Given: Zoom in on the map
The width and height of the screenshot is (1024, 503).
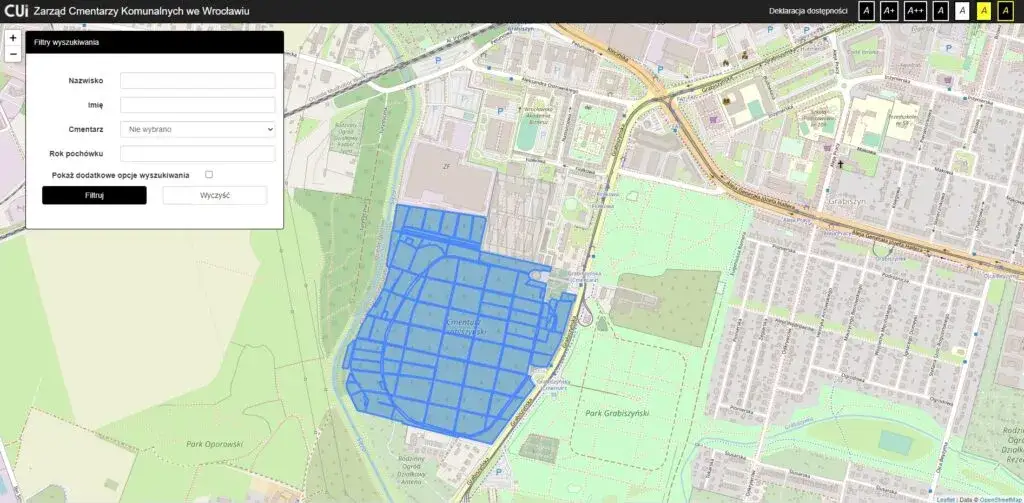Looking at the screenshot, I should (x=13, y=38).
